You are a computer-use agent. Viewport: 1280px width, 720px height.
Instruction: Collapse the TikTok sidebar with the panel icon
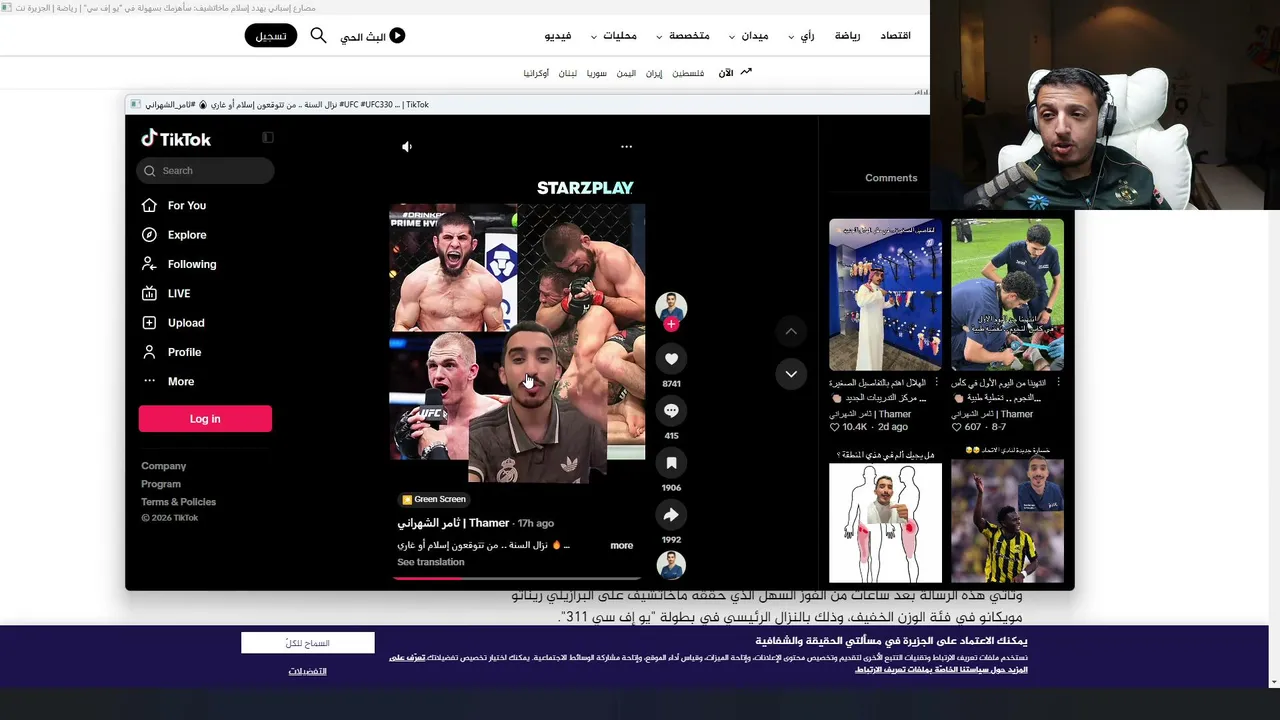coord(267,138)
